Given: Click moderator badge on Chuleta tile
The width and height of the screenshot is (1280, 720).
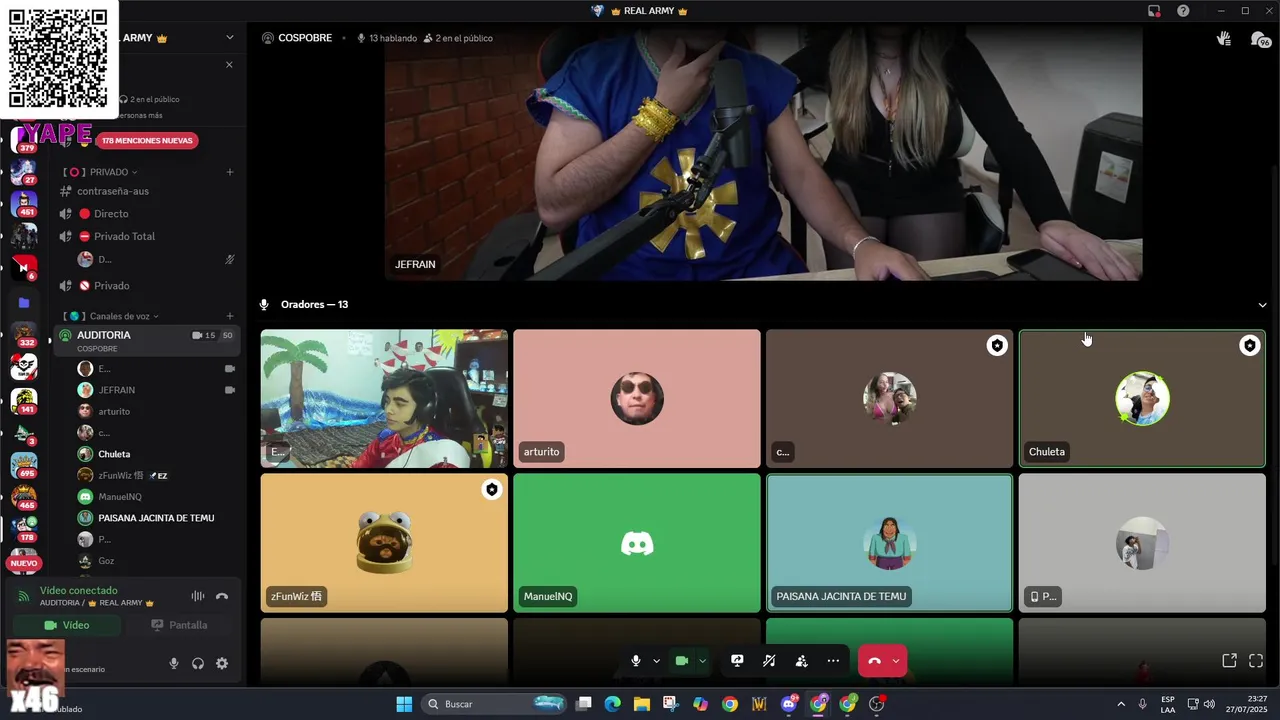Looking at the screenshot, I should (x=1249, y=345).
